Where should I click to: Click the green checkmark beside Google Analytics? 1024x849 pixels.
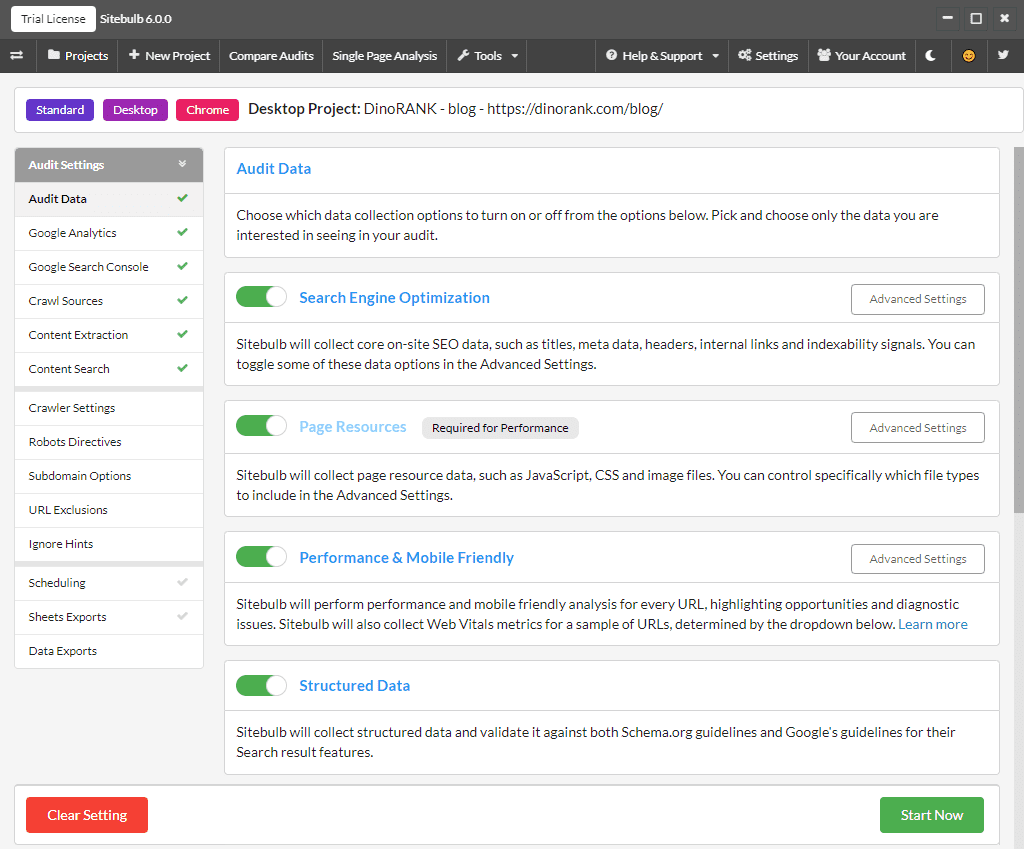click(x=182, y=232)
